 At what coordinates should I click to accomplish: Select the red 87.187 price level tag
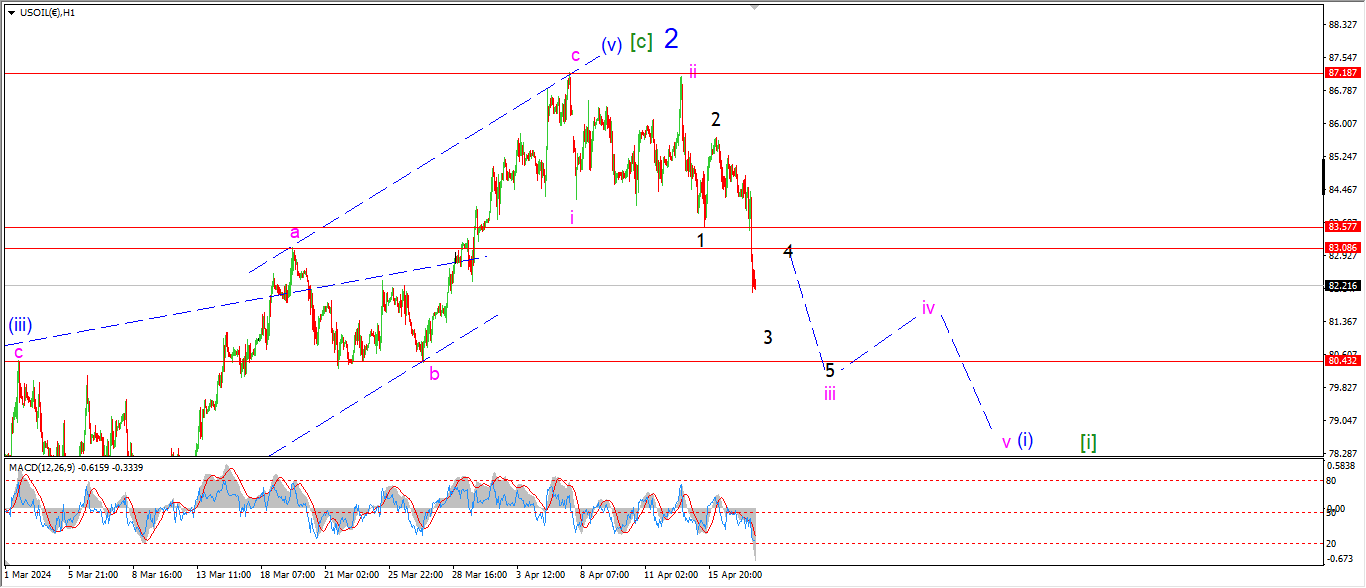(1341, 73)
